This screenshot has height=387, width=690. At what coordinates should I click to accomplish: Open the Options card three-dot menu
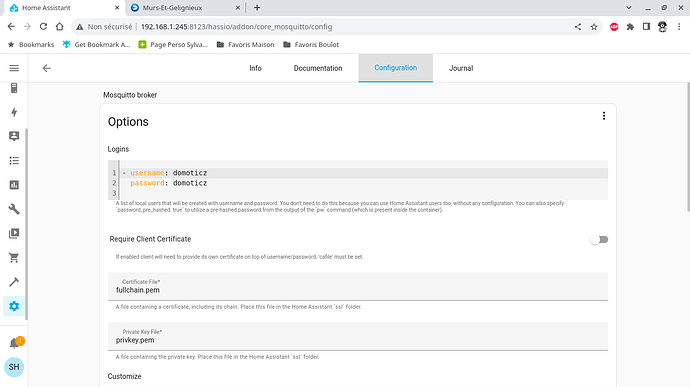point(604,116)
